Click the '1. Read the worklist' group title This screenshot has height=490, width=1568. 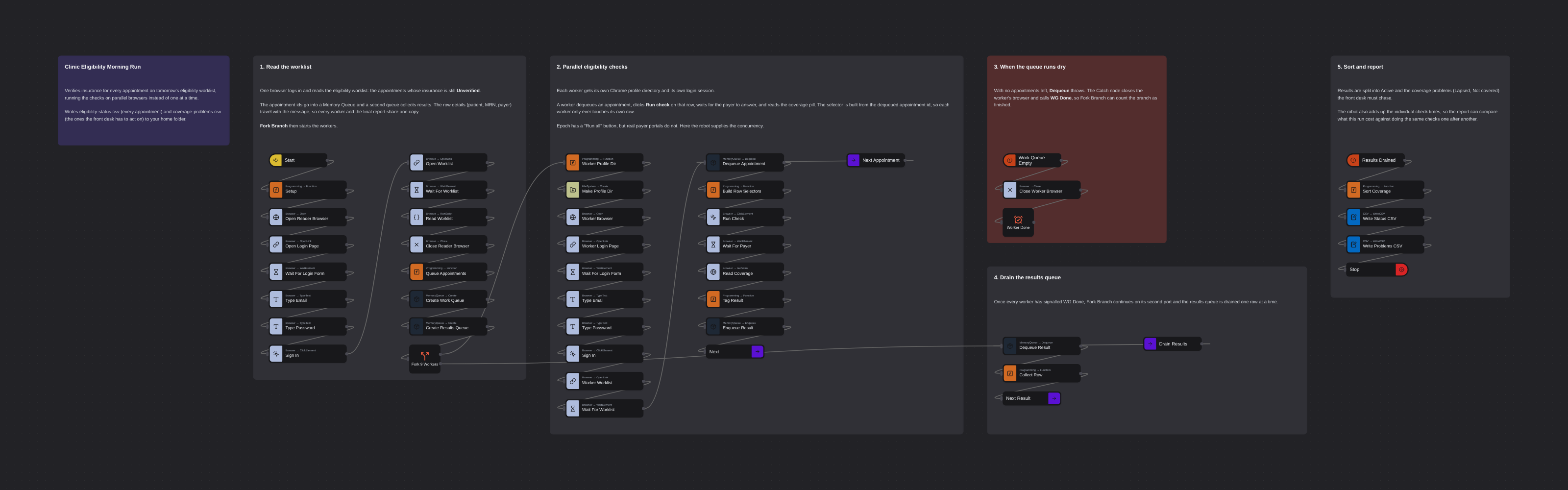pyautogui.click(x=286, y=67)
